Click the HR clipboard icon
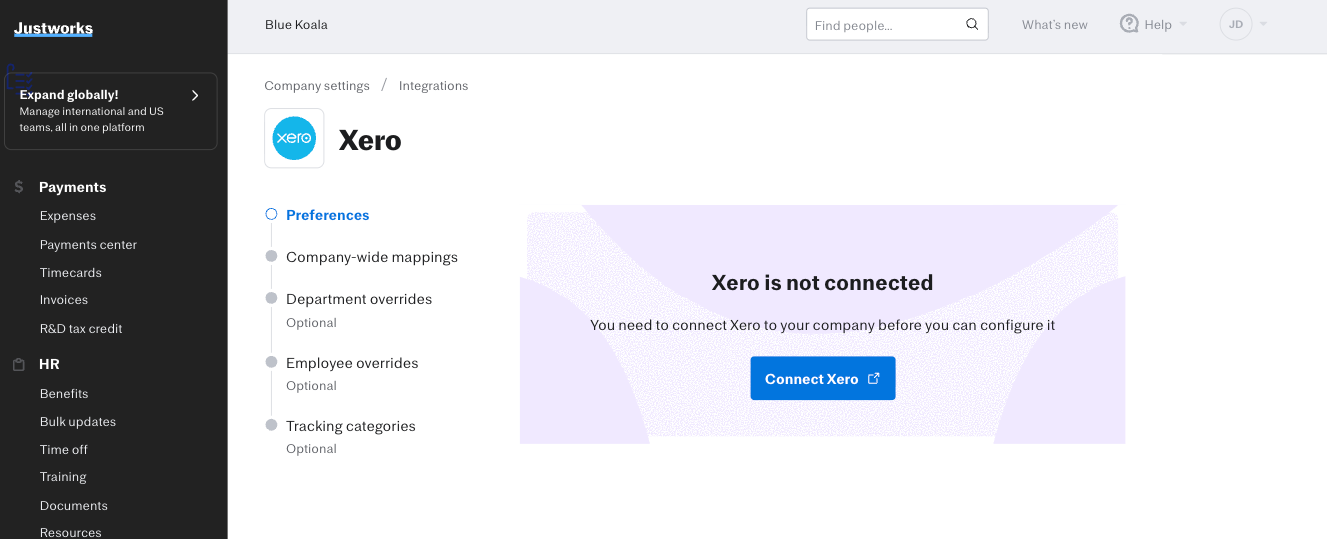This screenshot has width=1327, height=539. point(19,365)
